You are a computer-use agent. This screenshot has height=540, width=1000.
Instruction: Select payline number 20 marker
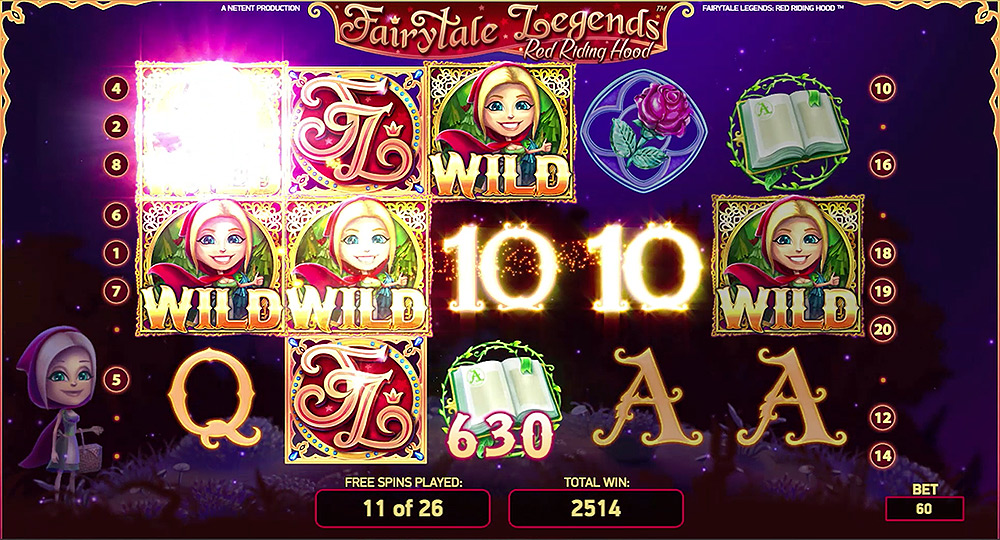pyautogui.click(x=883, y=329)
